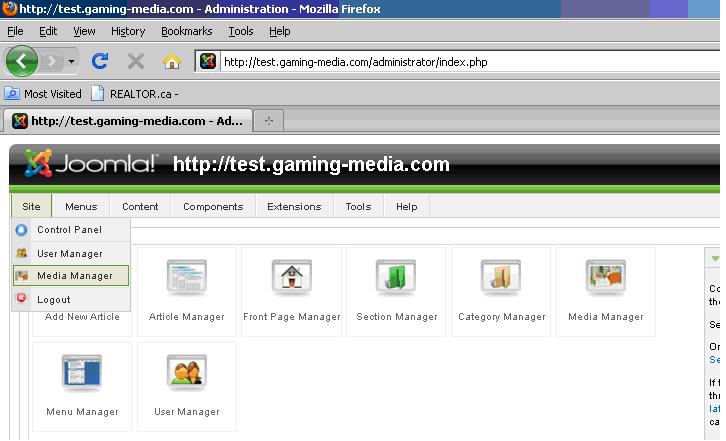Expand the Joomla Extensions menu
The width and height of the screenshot is (726, 441).
294,206
